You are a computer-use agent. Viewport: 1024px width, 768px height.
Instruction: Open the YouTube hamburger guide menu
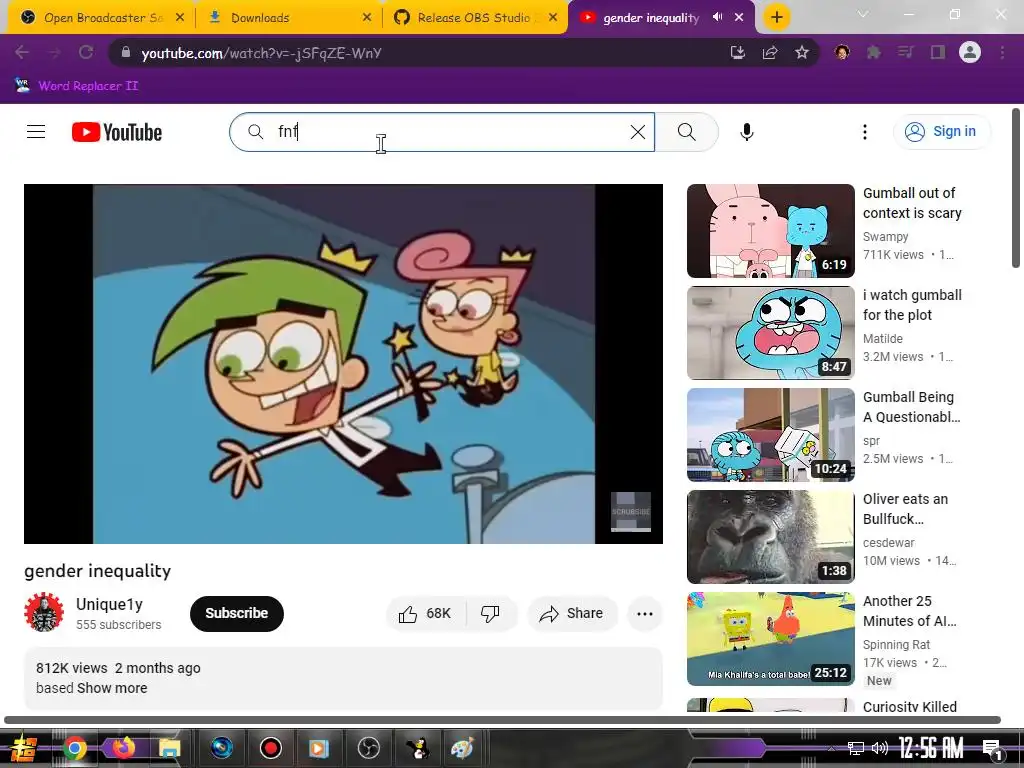pos(36,132)
